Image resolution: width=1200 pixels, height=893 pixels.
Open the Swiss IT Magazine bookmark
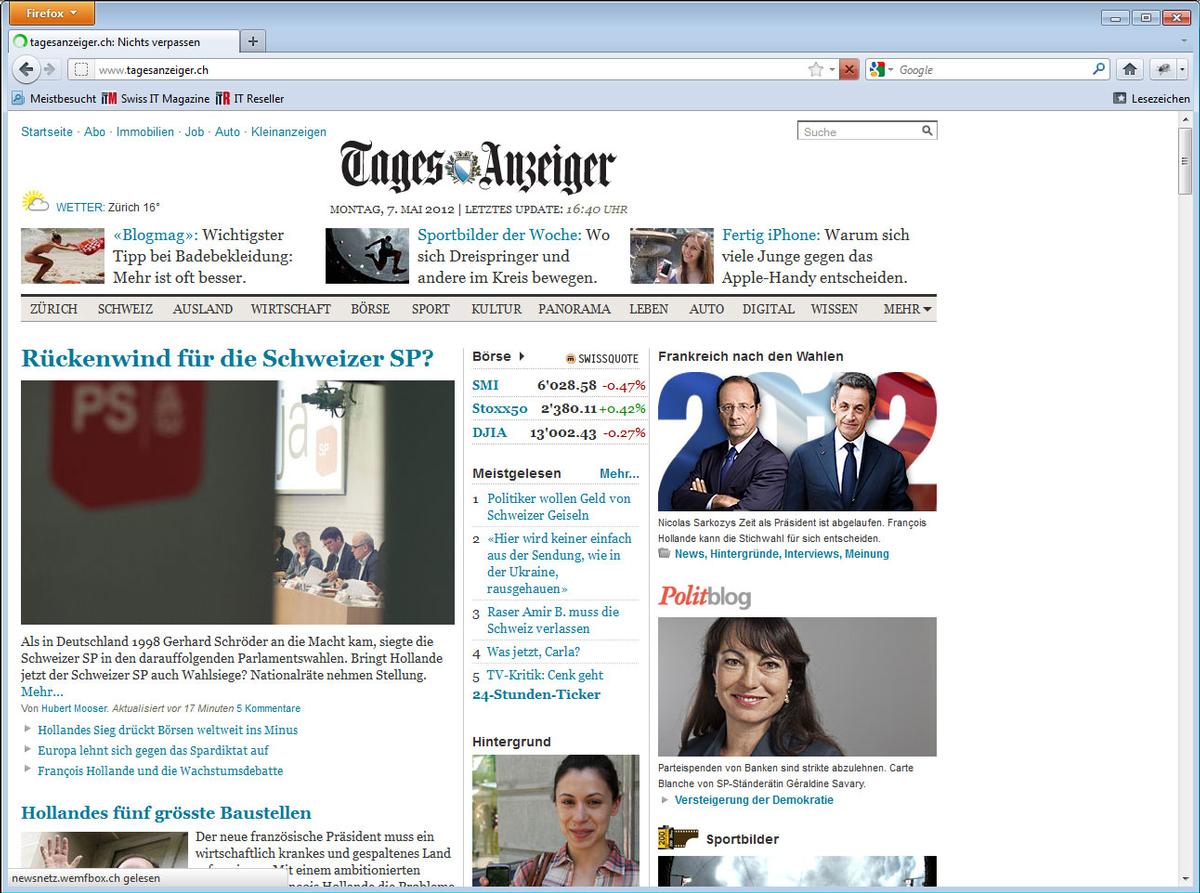(x=156, y=98)
